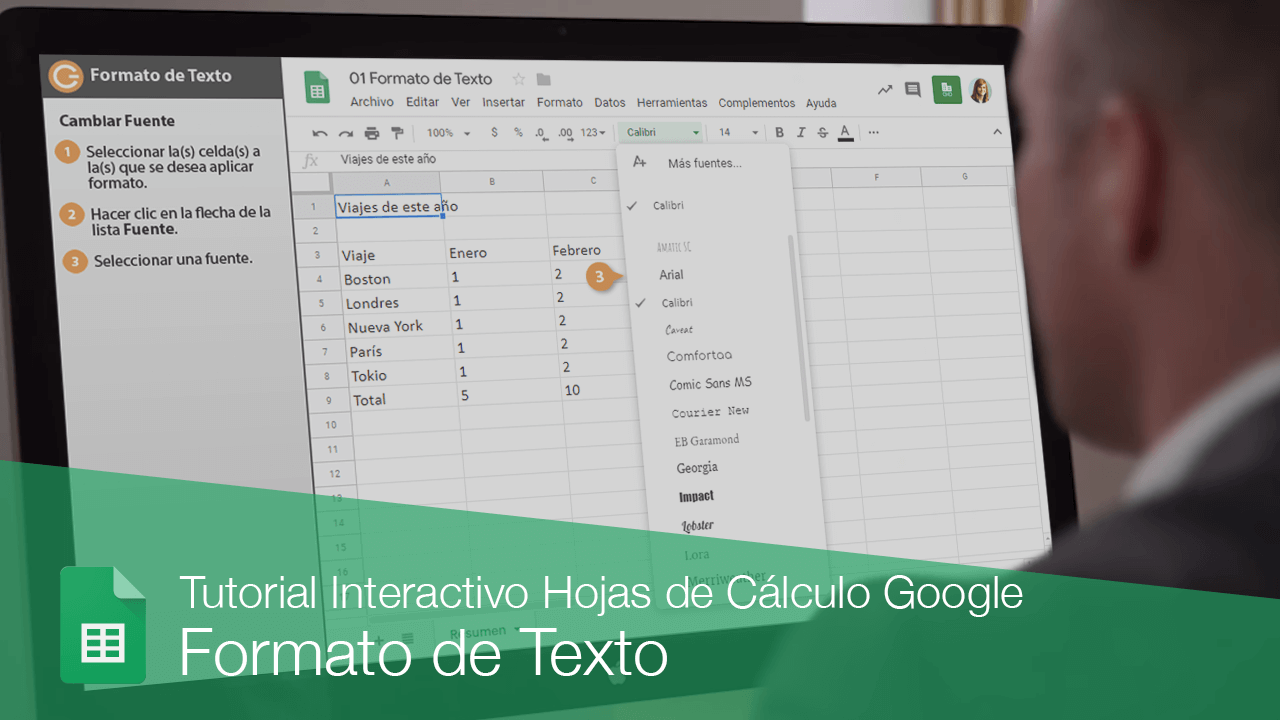Select column A header
This screenshot has height=720, width=1280.
[386, 182]
